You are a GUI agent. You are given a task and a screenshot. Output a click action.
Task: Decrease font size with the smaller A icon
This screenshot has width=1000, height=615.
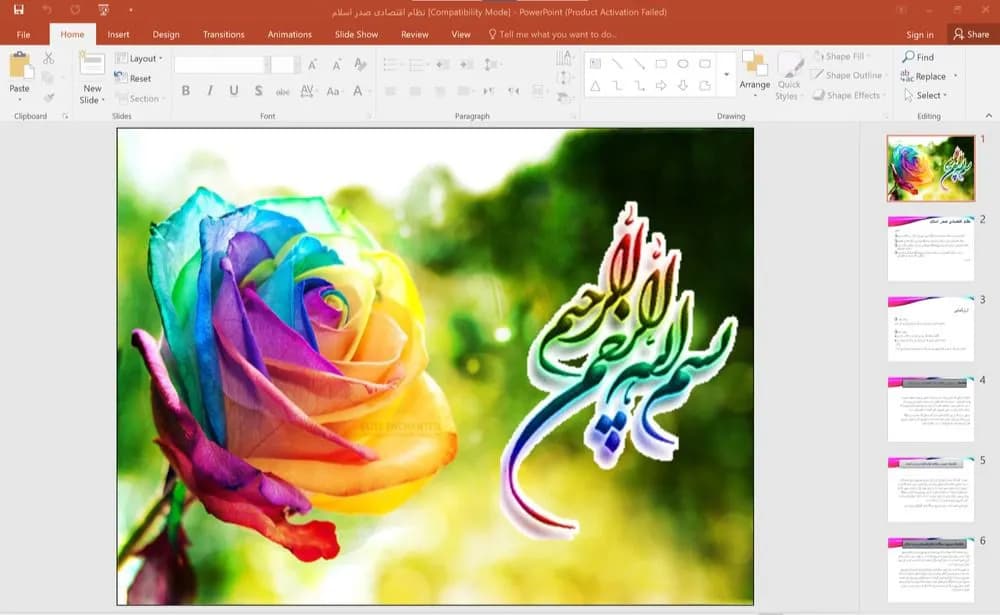[x=336, y=64]
